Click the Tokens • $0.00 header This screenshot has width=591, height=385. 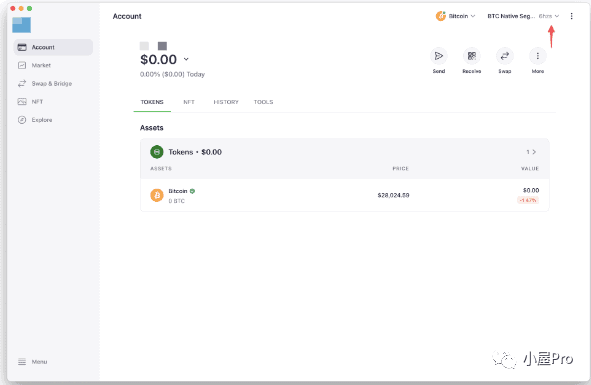point(195,152)
